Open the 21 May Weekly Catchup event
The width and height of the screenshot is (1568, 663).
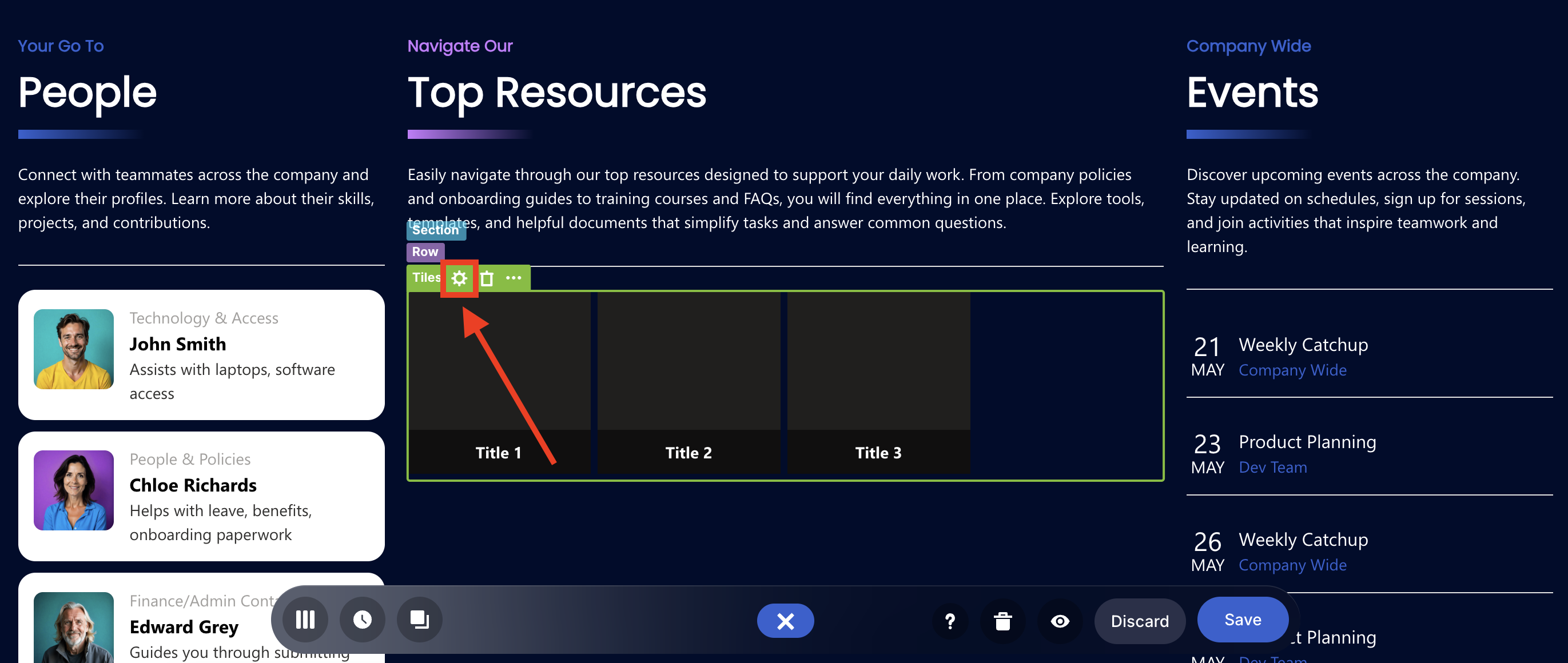click(x=1303, y=345)
